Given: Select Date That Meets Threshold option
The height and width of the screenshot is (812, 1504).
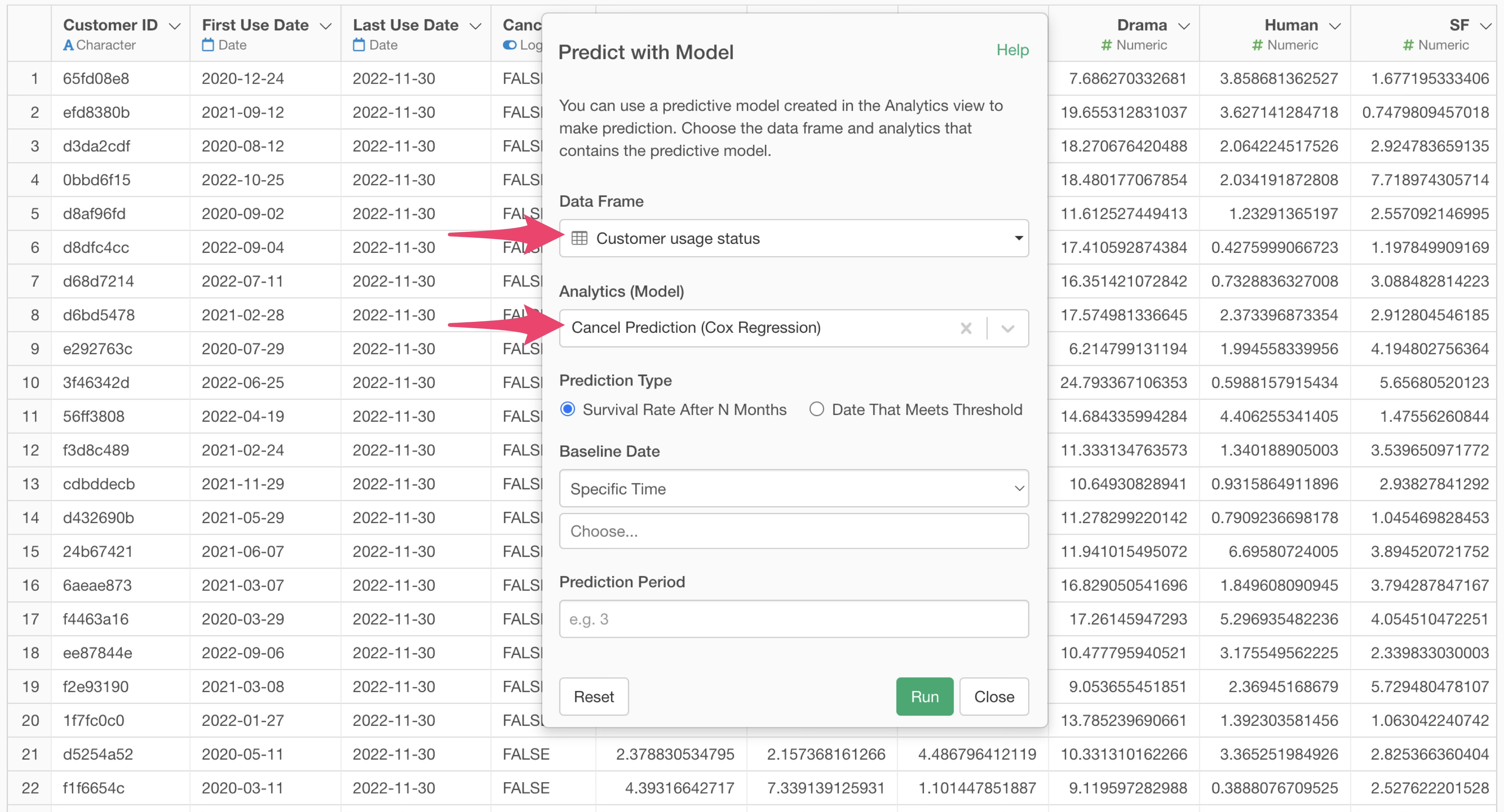Looking at the screenshot, I should [816, 409].
